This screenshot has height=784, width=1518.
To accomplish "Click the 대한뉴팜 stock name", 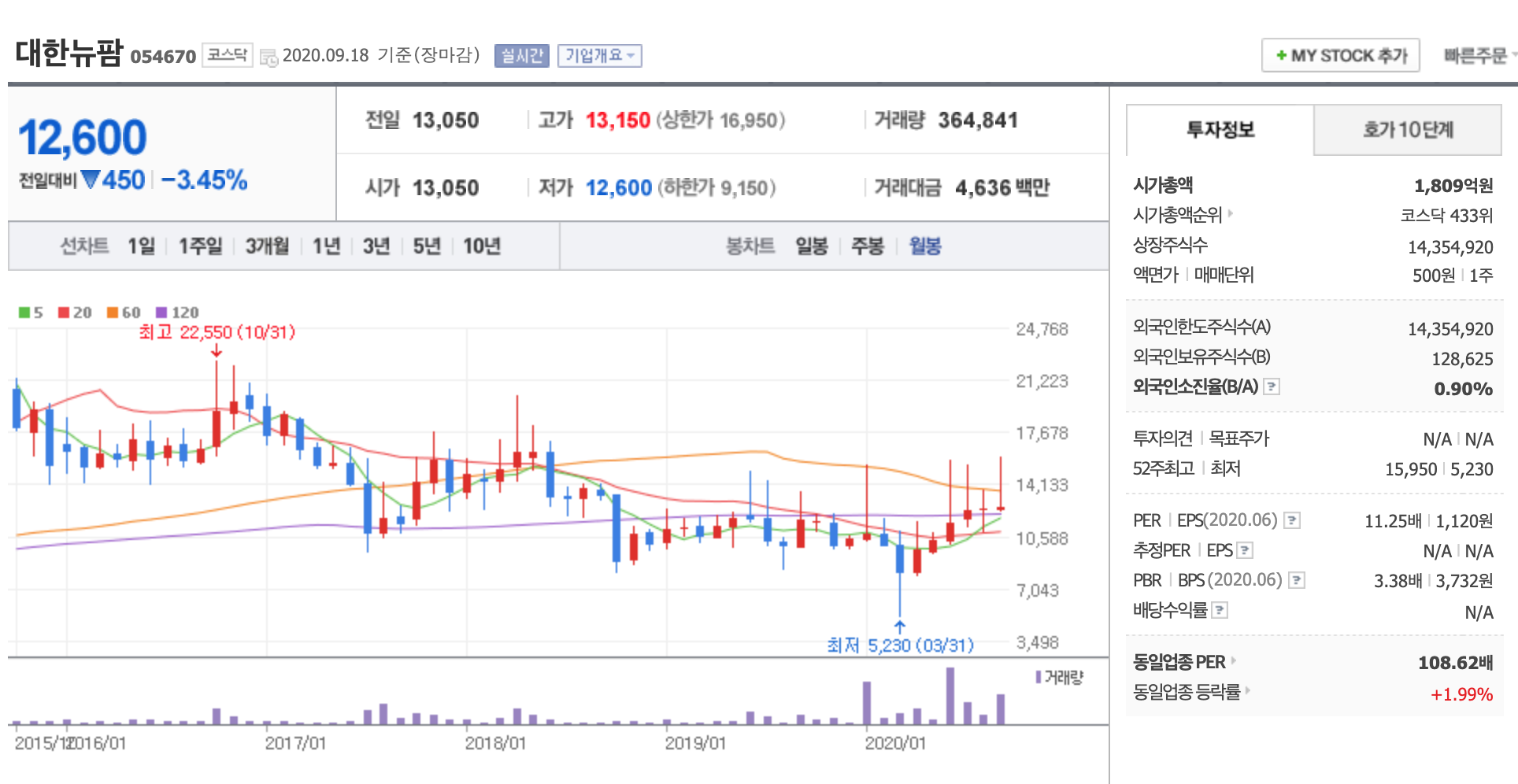I will tap(69, 53).
